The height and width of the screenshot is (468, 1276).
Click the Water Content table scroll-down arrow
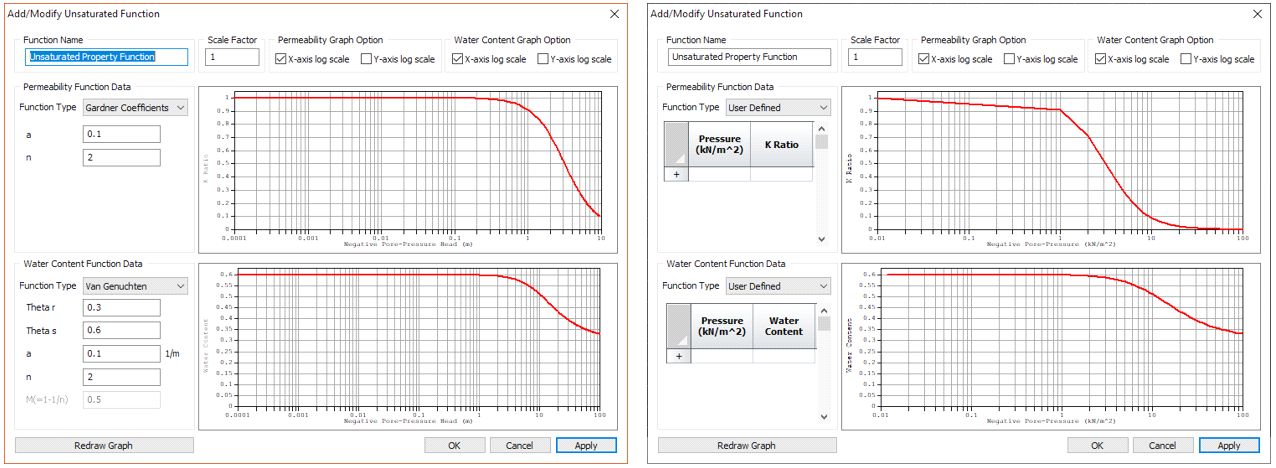tap(821, 417)
